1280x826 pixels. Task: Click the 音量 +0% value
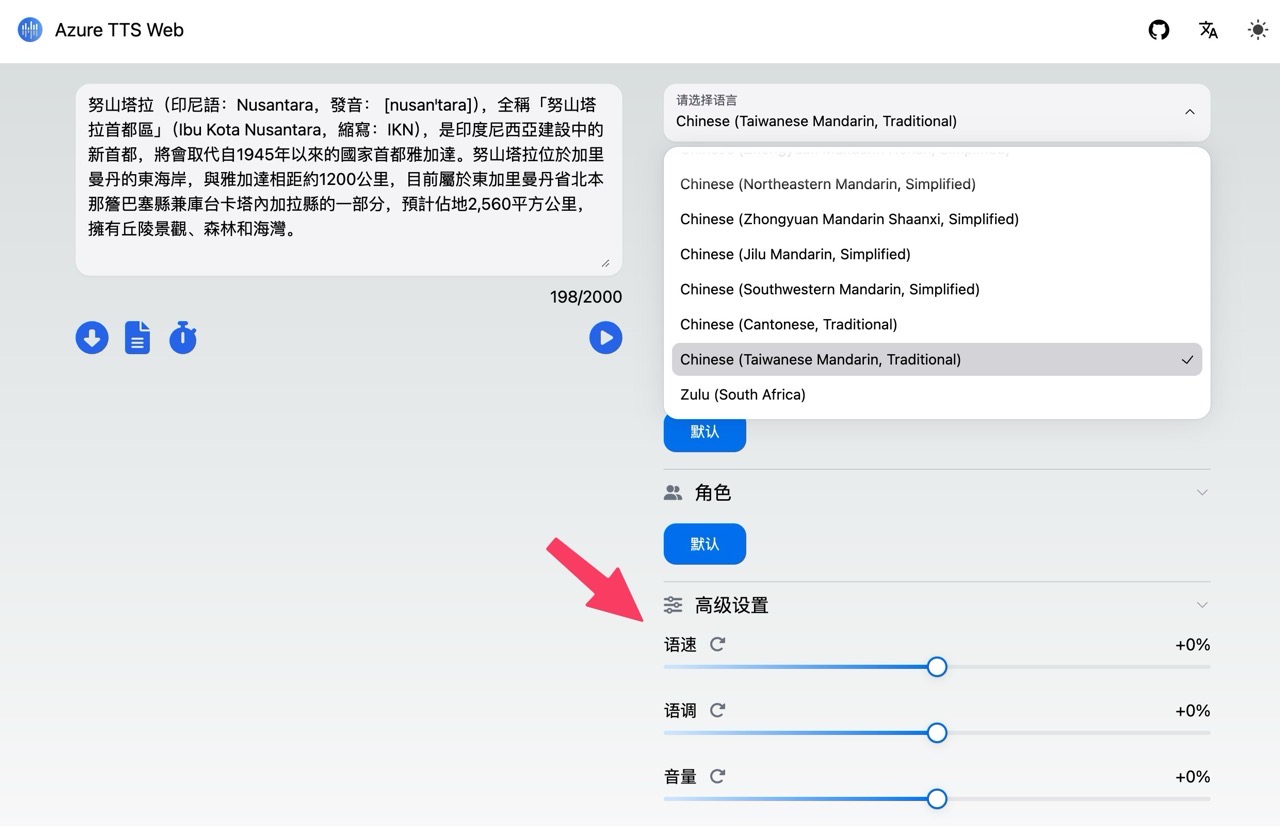[x=1193, y=777]
